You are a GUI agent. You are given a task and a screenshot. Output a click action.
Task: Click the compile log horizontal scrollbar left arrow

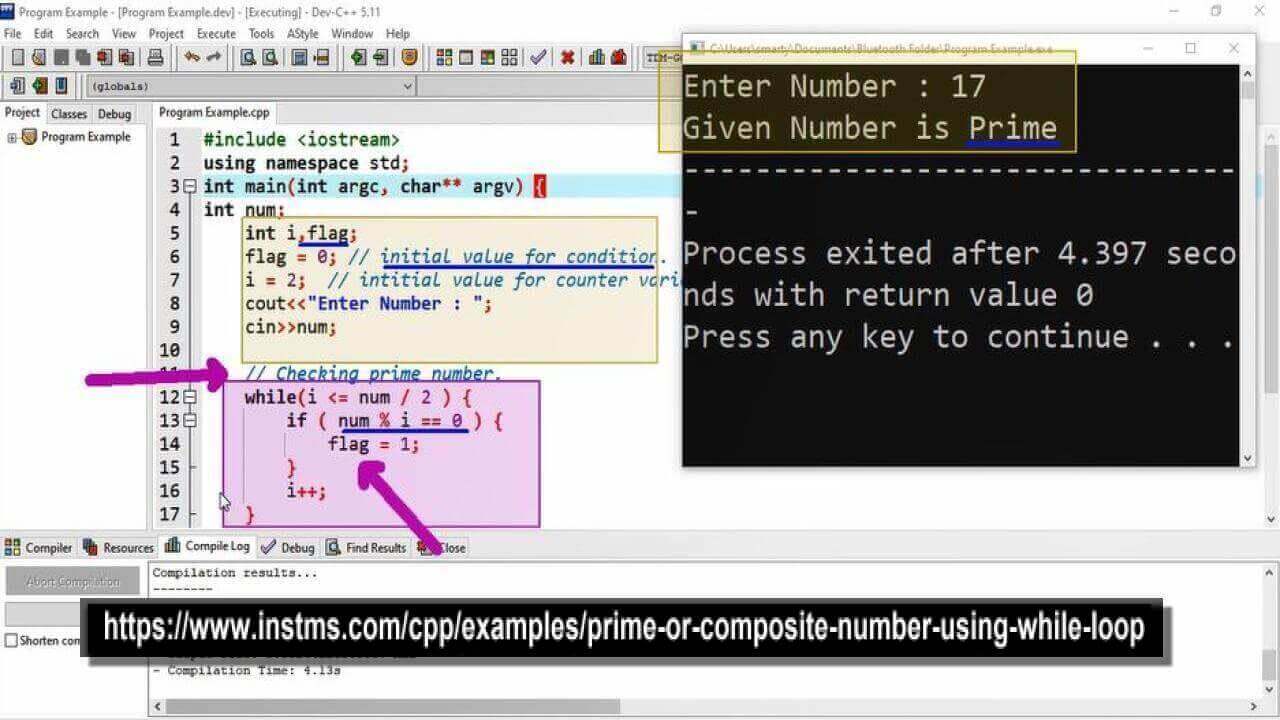click(157, 707)
